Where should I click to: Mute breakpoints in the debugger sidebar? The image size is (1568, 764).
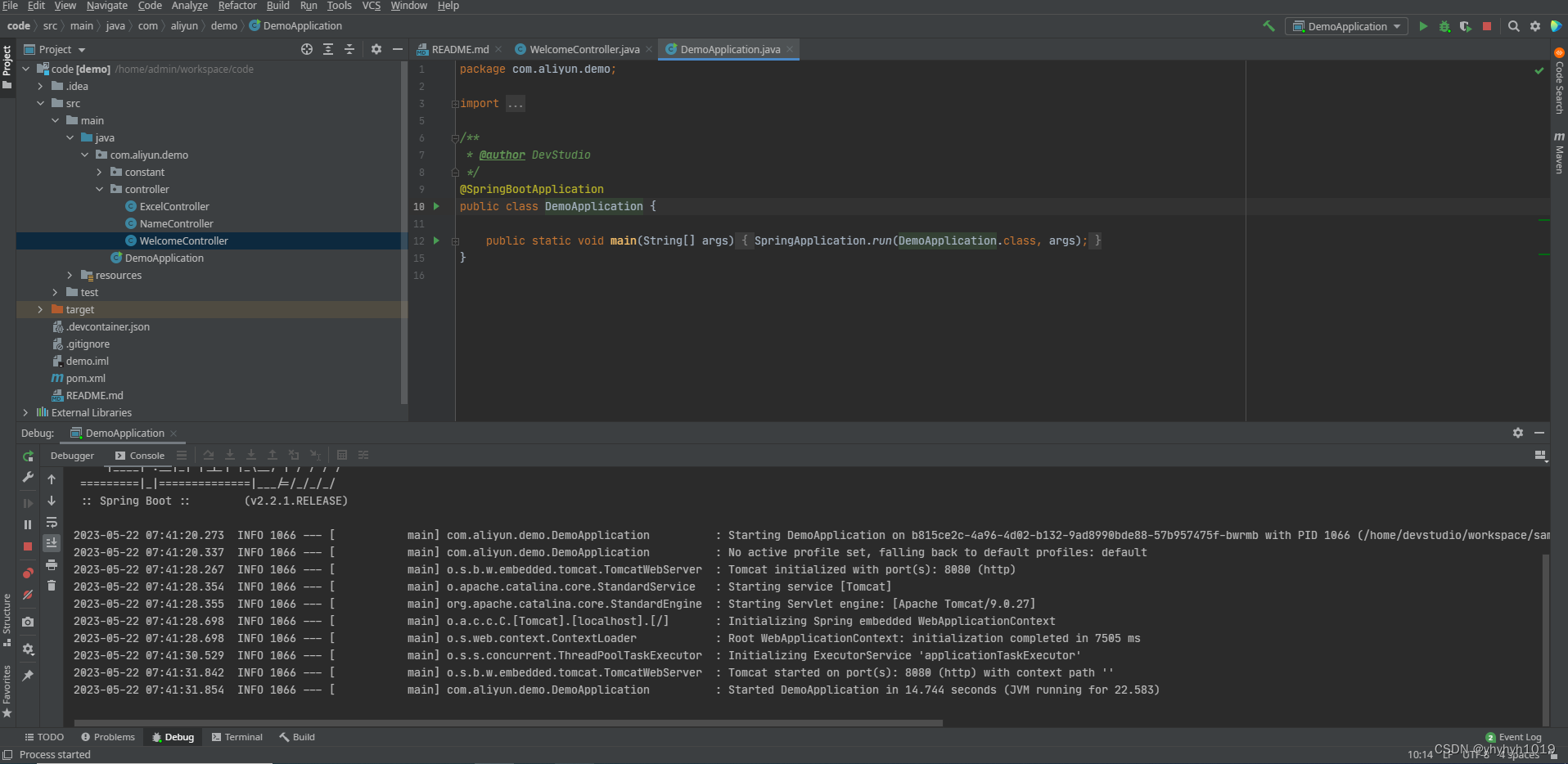(29, 594)
